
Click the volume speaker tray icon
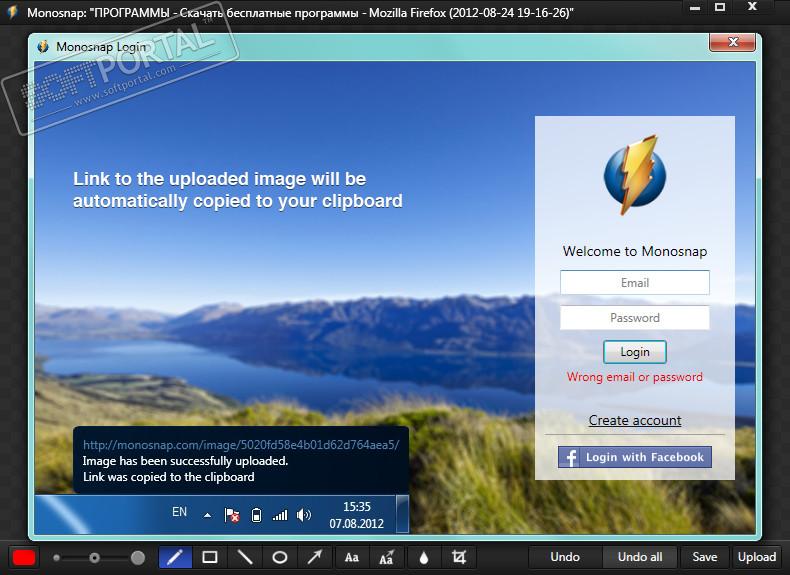[x=304, y=515]
